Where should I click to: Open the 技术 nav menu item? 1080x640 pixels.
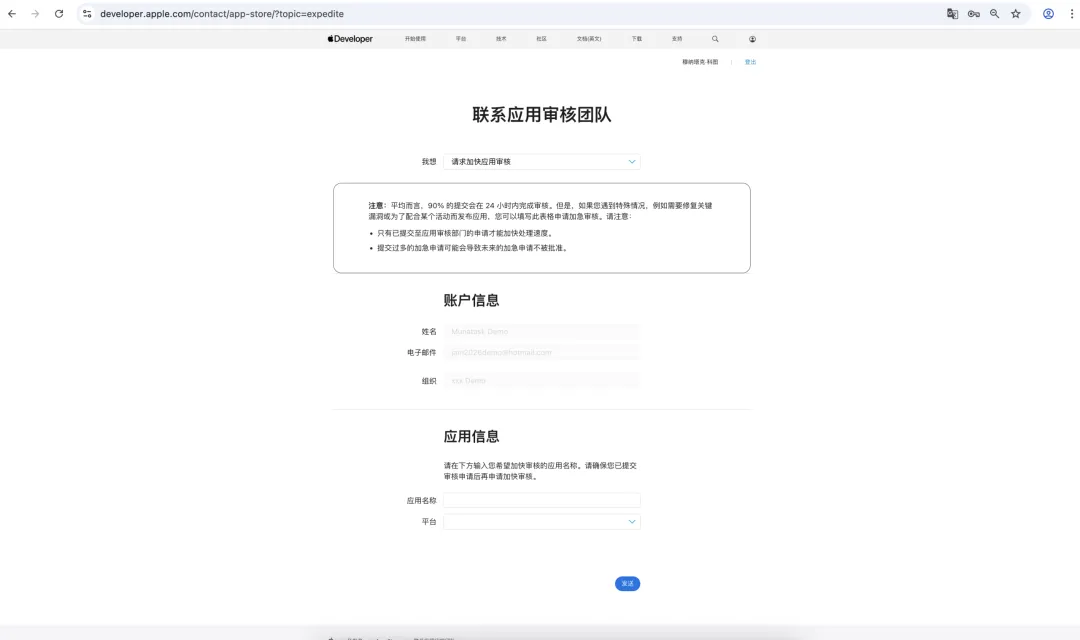[x=501, y=39]
